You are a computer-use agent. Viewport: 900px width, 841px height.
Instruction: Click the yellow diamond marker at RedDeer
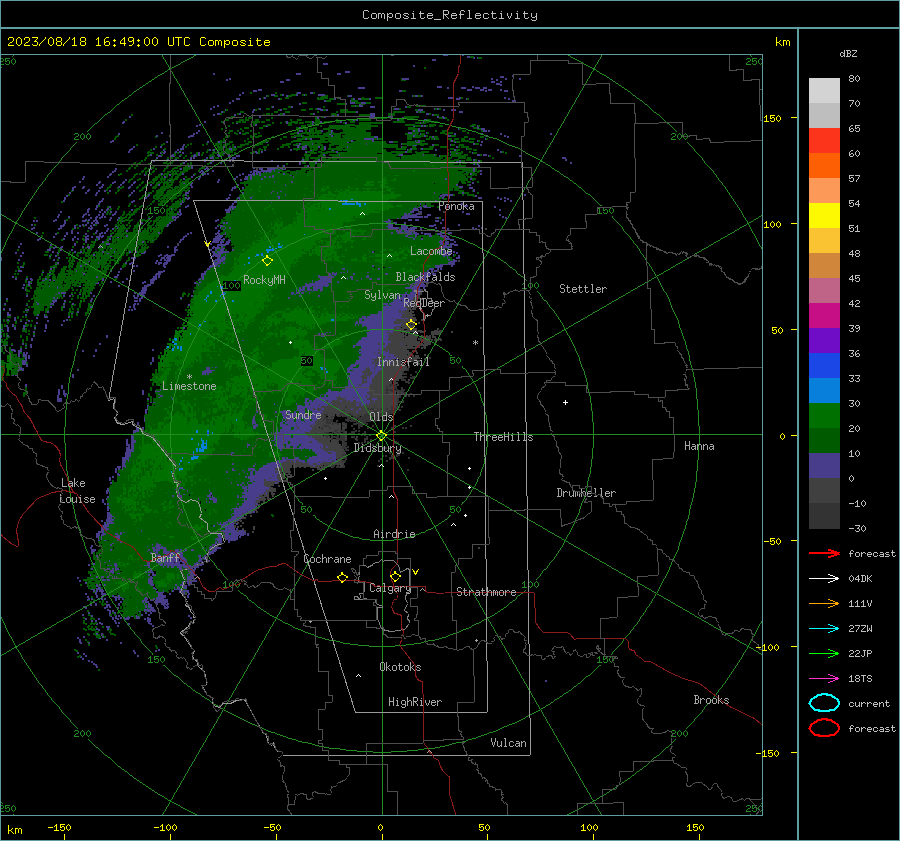(x=411, y=325)
